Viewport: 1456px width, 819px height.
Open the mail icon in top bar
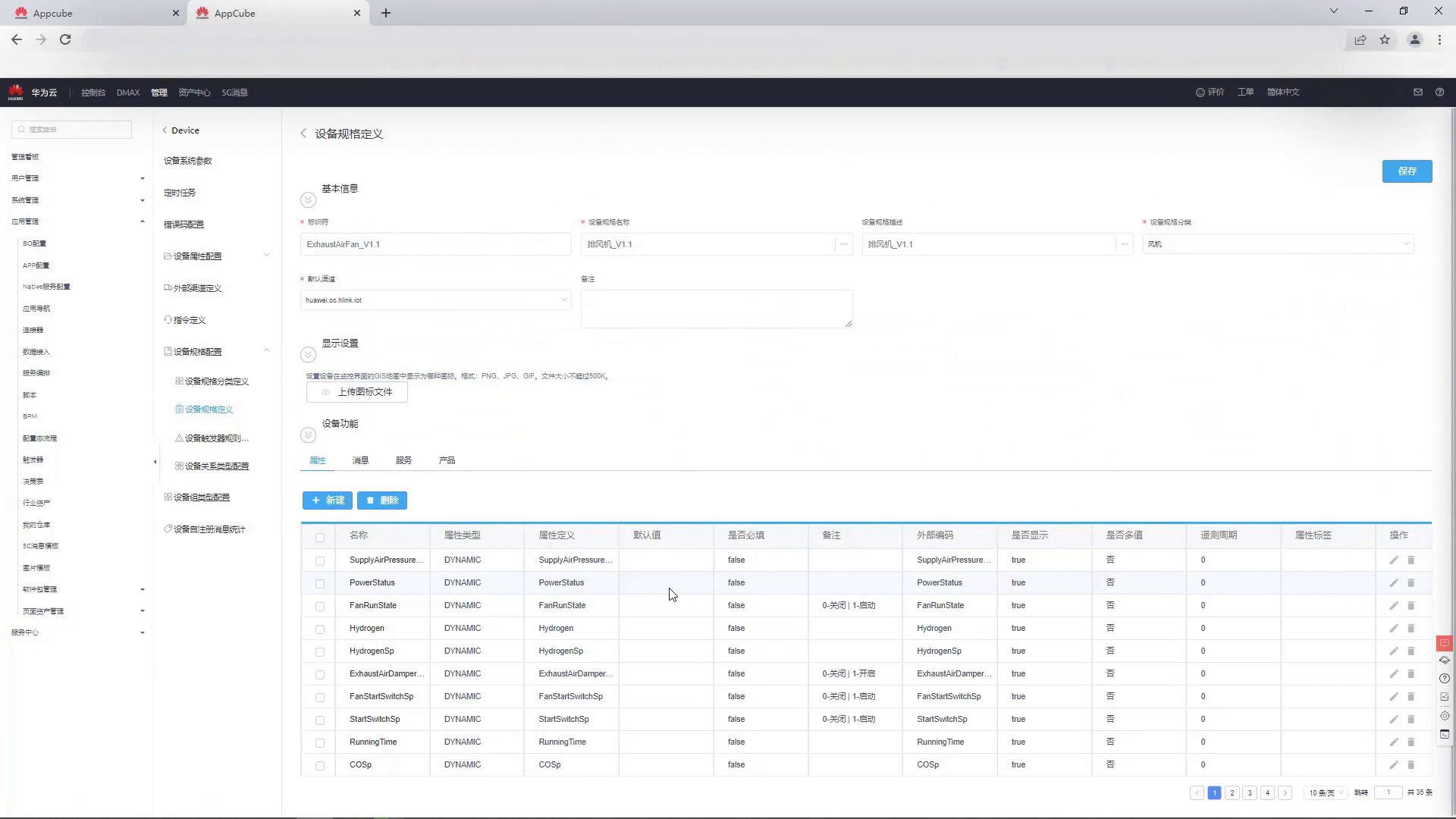click(x=1418, y=93)
